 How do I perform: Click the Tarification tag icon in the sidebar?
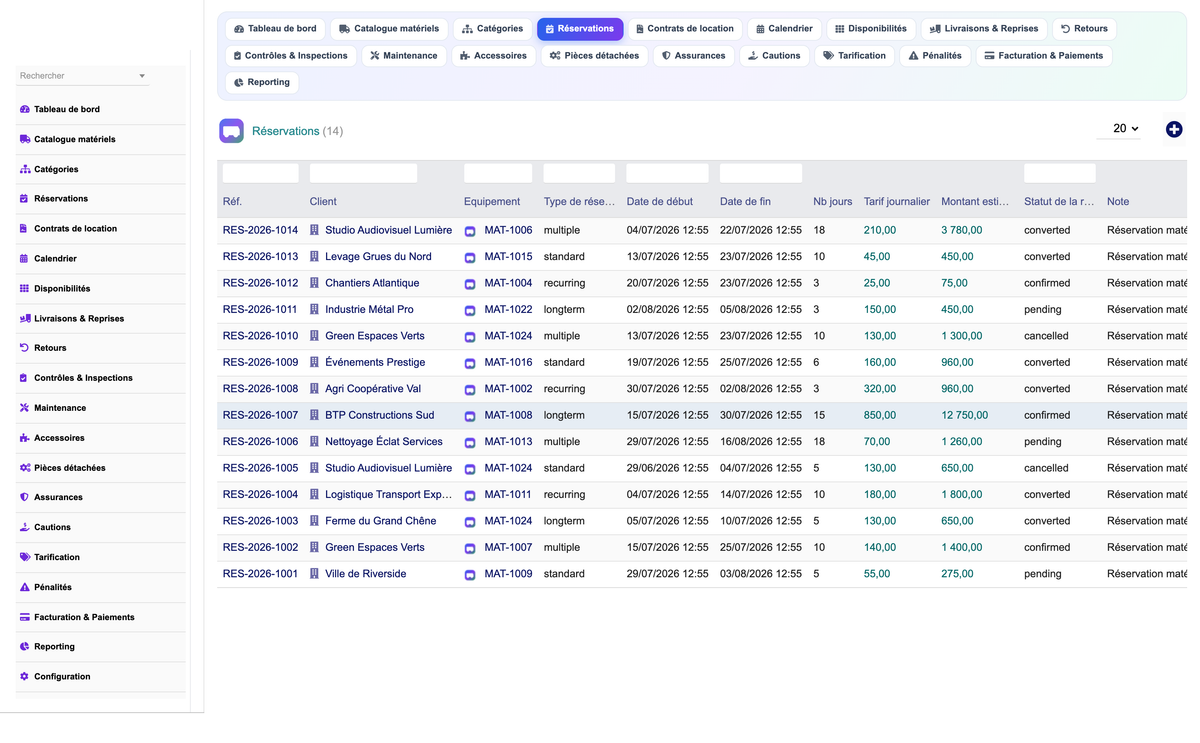(x=25, y=557)
